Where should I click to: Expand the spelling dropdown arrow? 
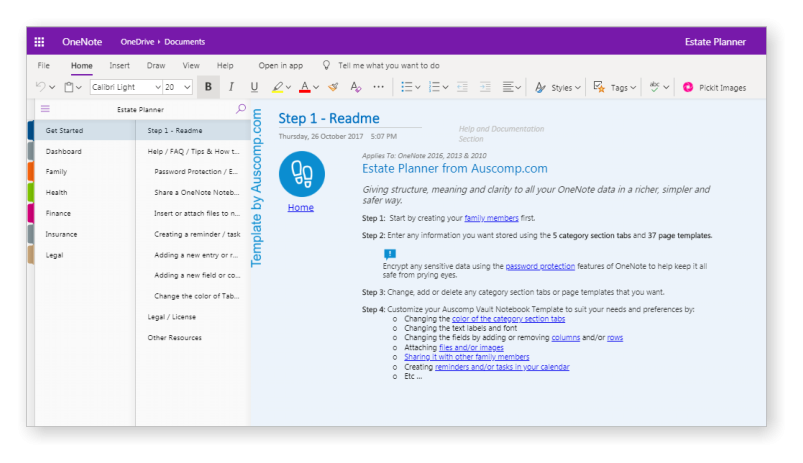pyautogui.click(x=666, y=88)
